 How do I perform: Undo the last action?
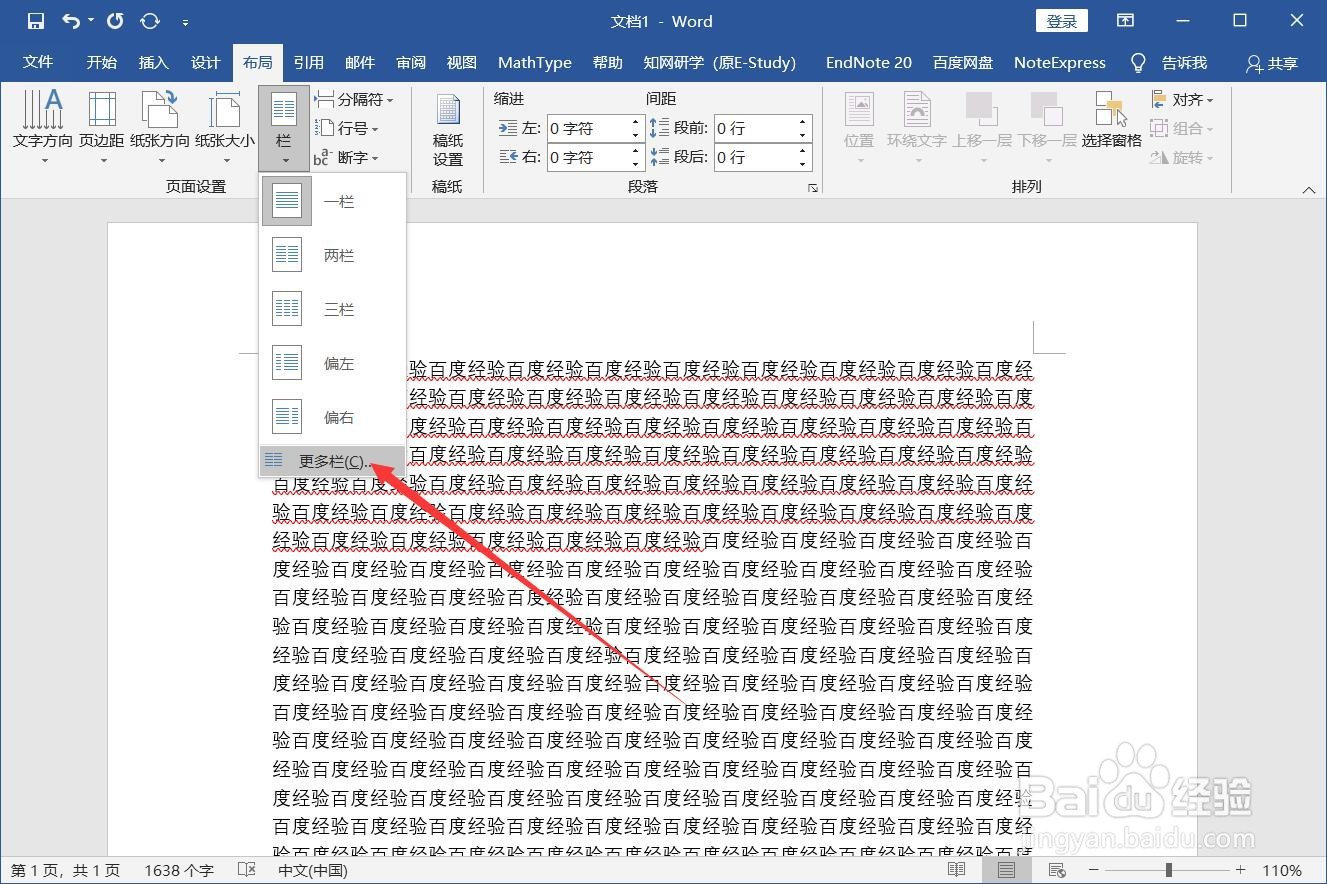click(x=71, y=21)
